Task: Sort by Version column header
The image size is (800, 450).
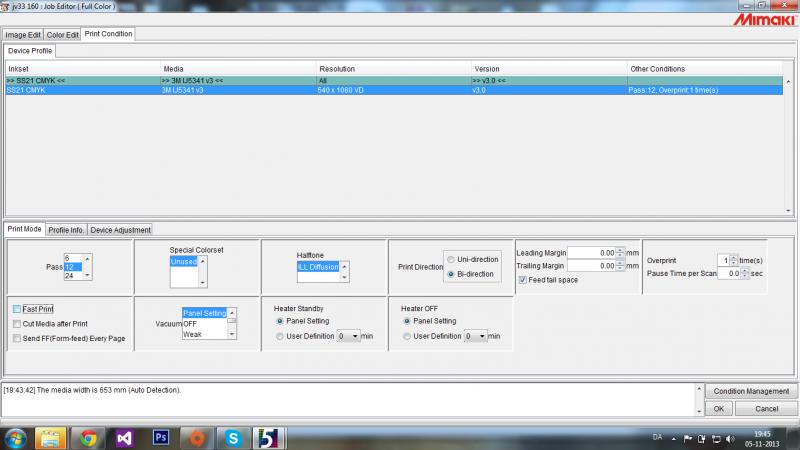Action: click(x=549, y=69)
